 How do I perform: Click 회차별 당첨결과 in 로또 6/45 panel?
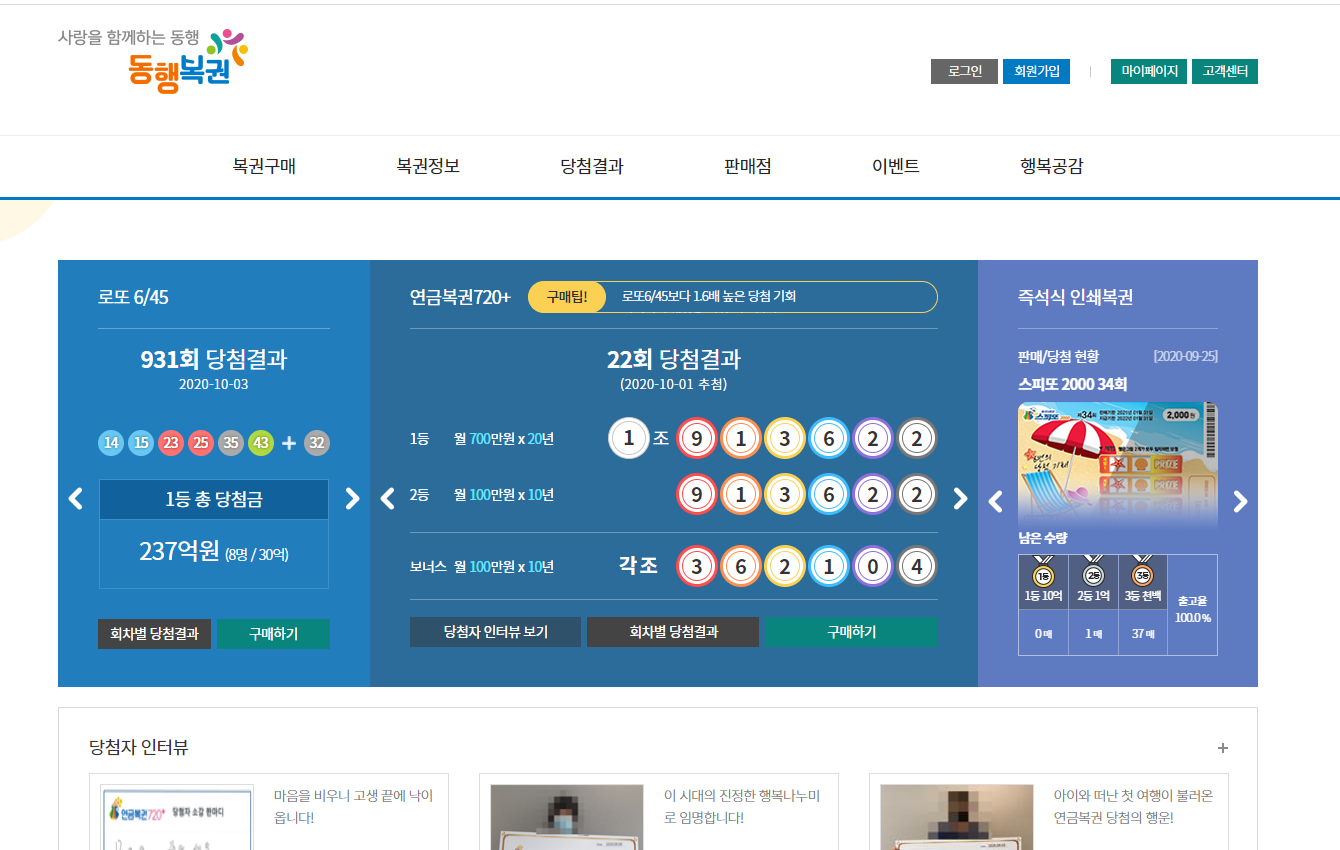tap(154, 634)
